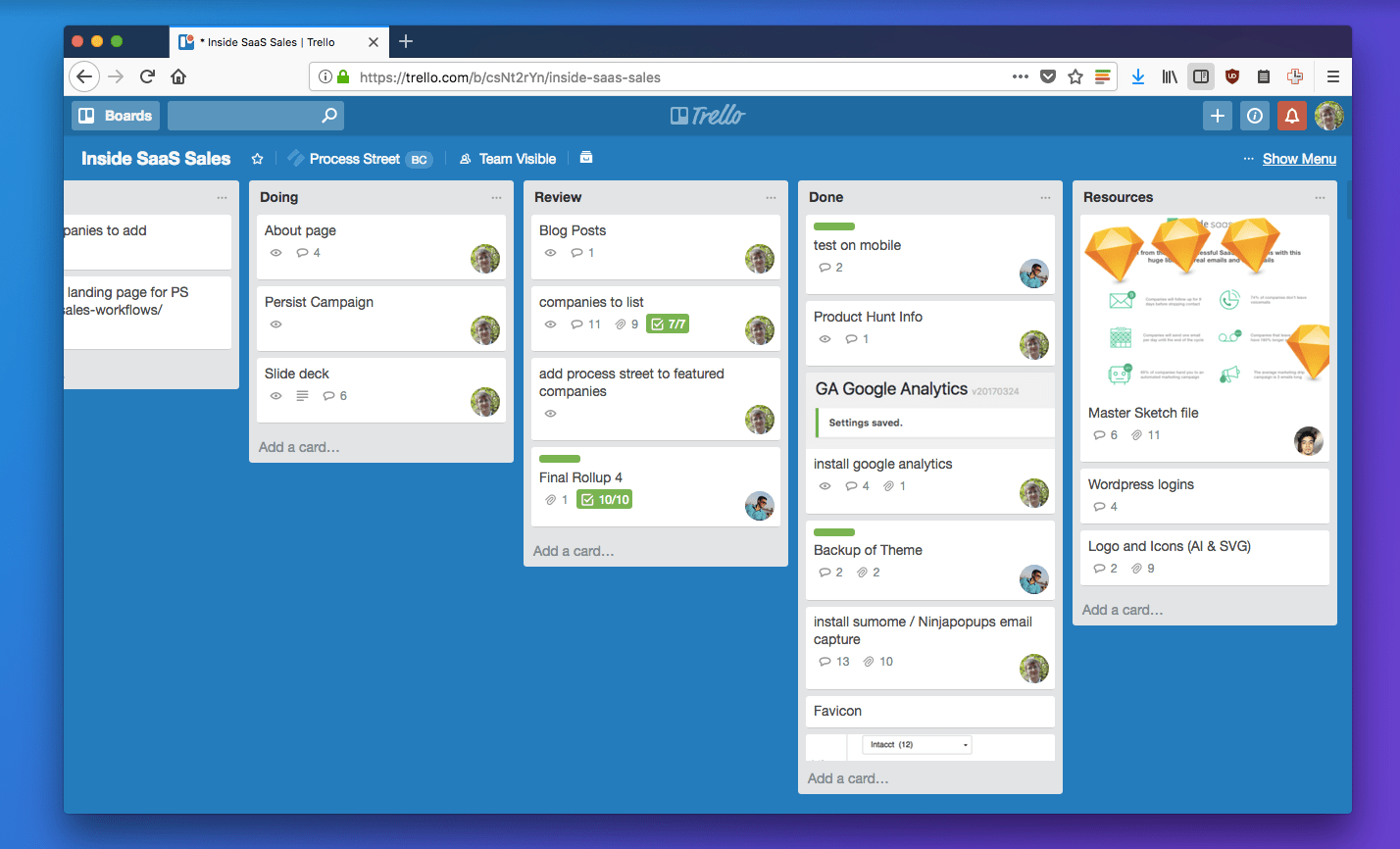
Task: Toggle watch eye on add process street card
Action: [550, 414]
